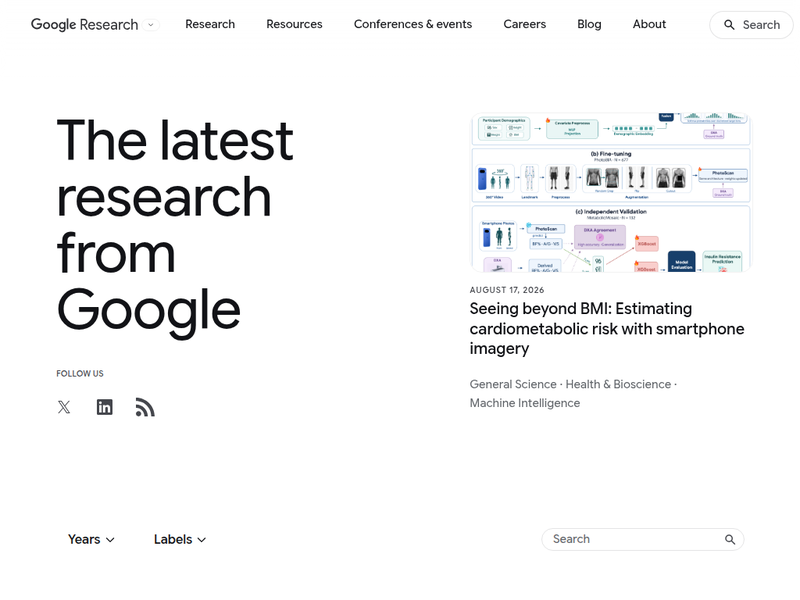This screenshot has height=600, width=800.
Task: Open the Resources menu
Action: [294, 24]
